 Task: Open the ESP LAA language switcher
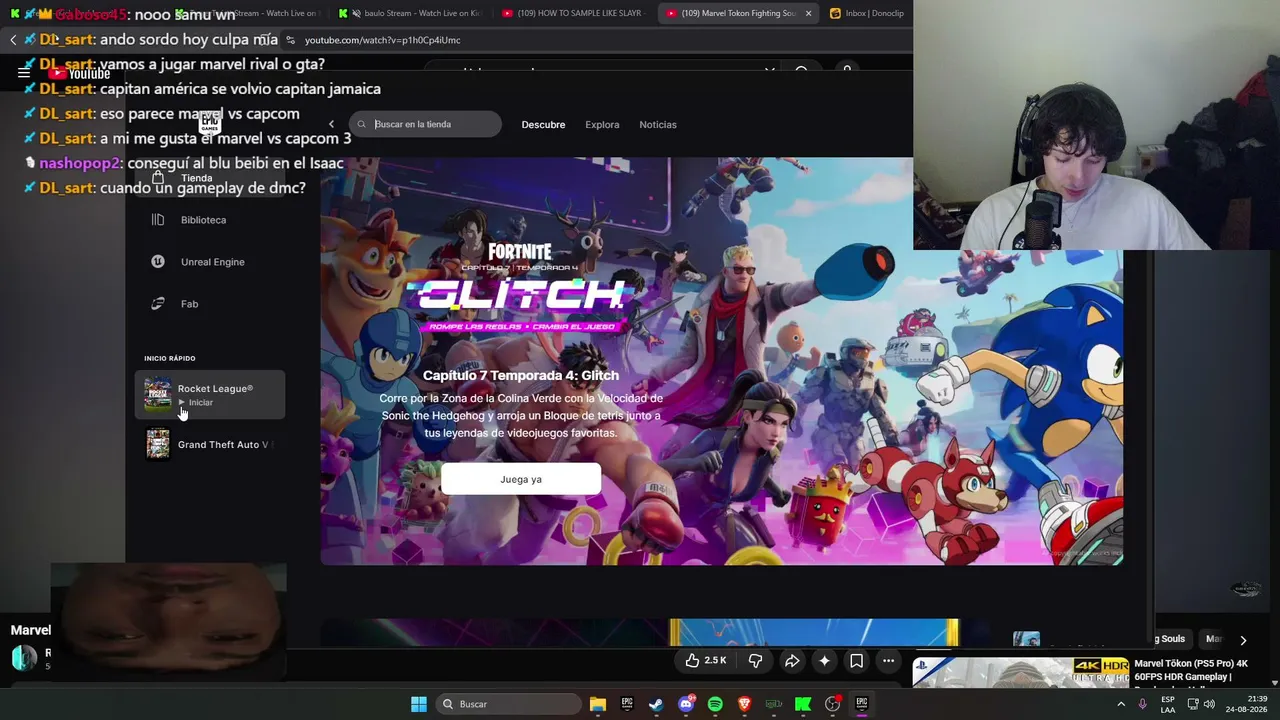(x=1168, y=704)
